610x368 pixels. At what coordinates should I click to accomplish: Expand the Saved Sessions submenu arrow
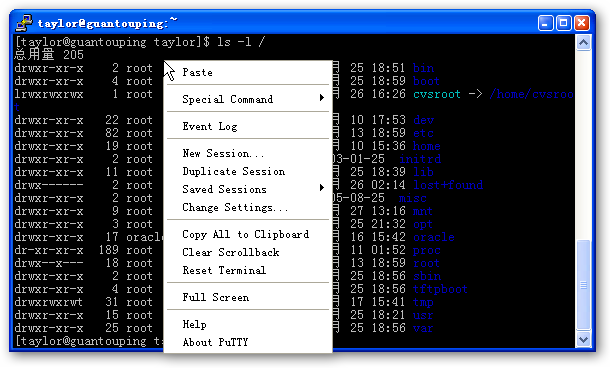point(322,188)
